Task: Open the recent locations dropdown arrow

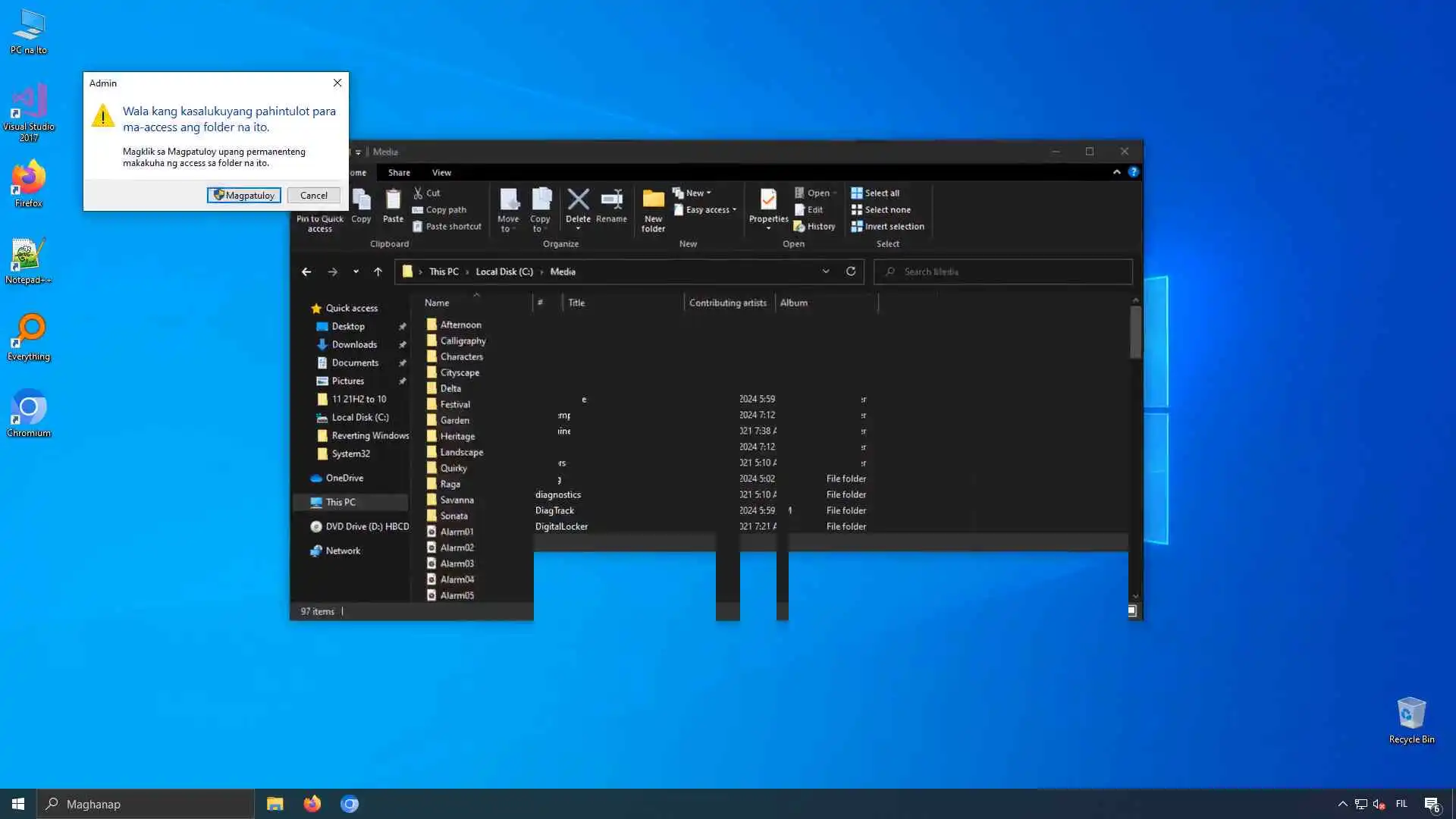Action: (x=356, y=271)
